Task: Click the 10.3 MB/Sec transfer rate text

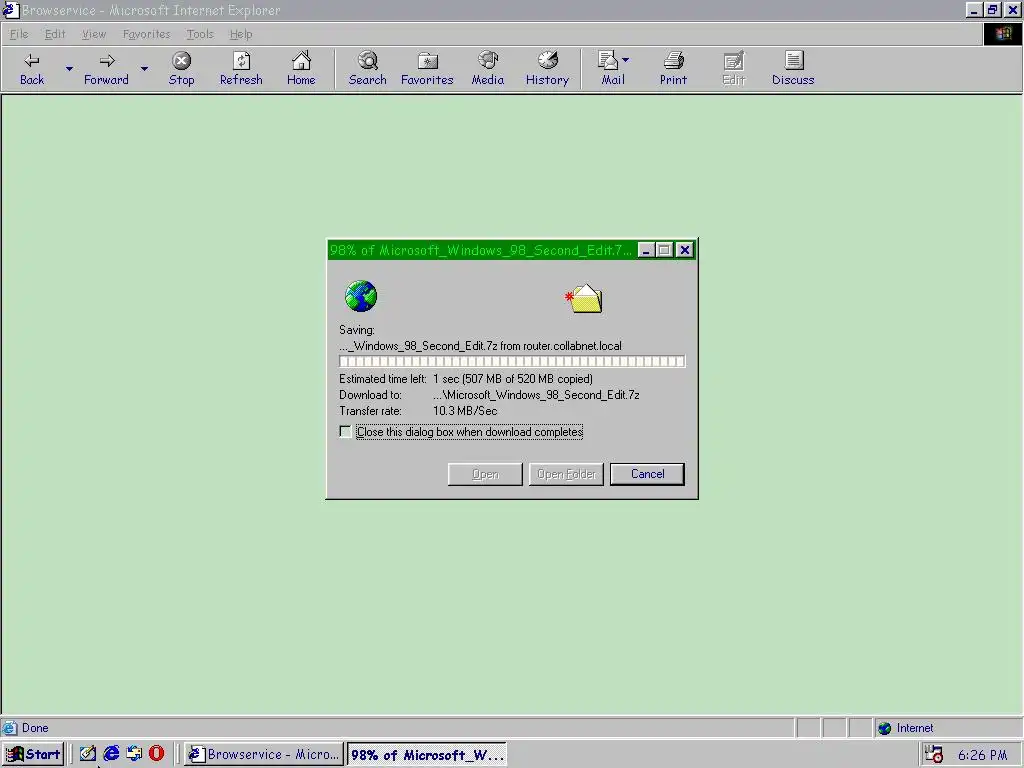Action: [465, 411]
